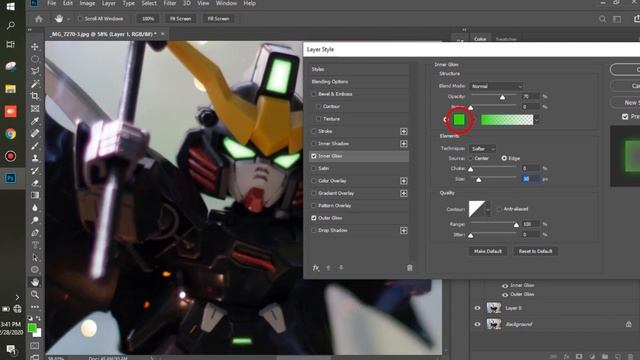640x360 pixels.
Task: Select the History Brush tool
Action: click(35, 170)
